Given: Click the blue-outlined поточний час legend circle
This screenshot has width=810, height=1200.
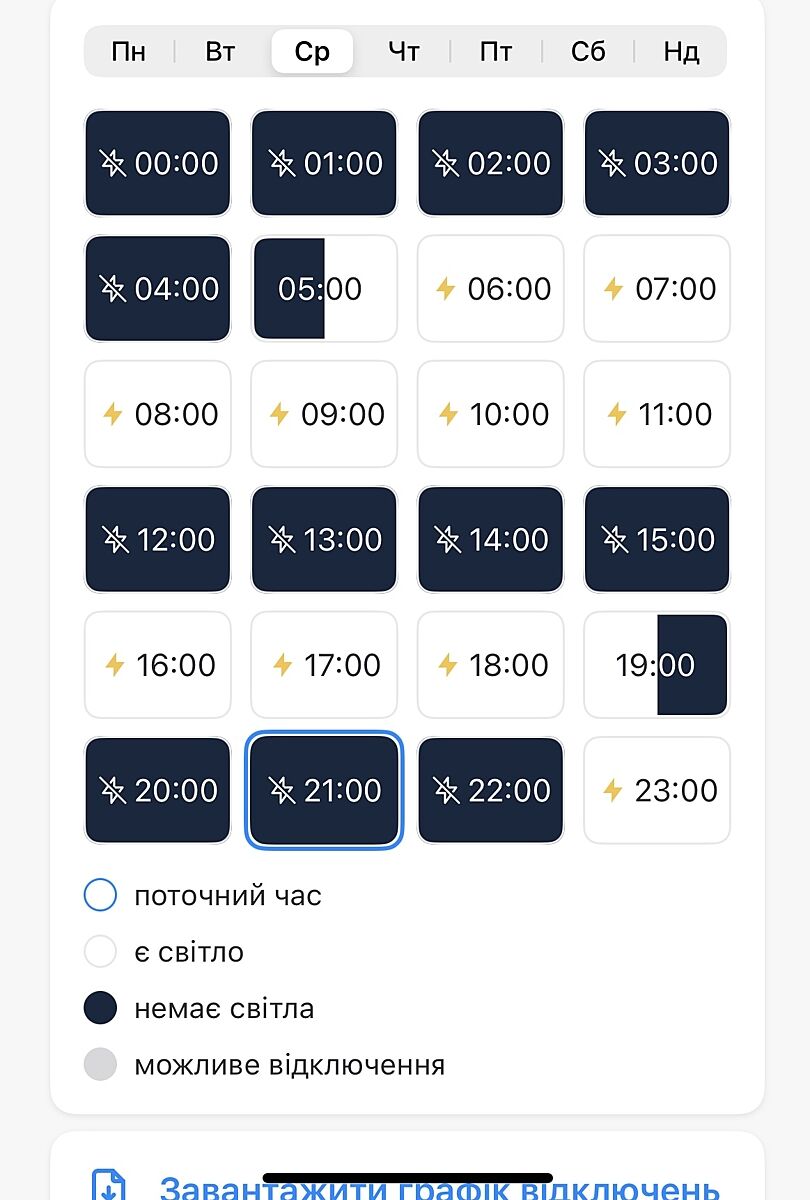Looking at the screenshot, I should [100, 895].
